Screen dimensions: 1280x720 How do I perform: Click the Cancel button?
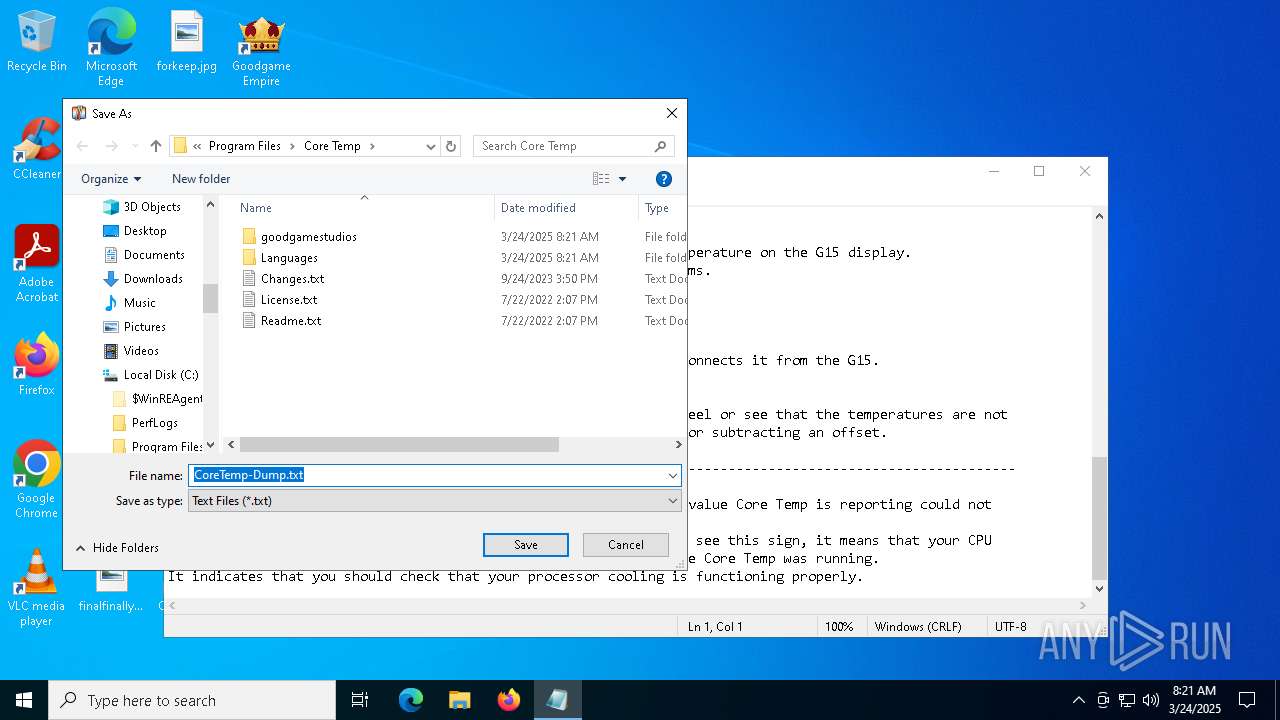click(626, 545)
